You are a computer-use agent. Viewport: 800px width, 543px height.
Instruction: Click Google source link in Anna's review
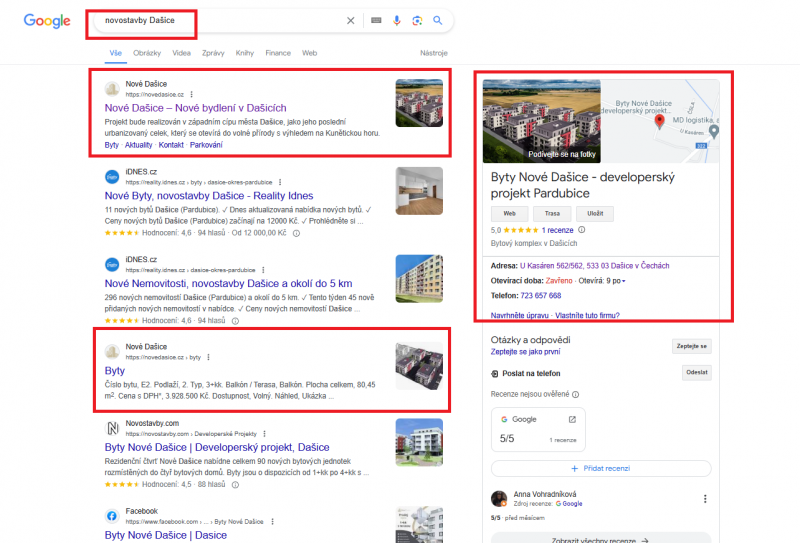point(569,504)
